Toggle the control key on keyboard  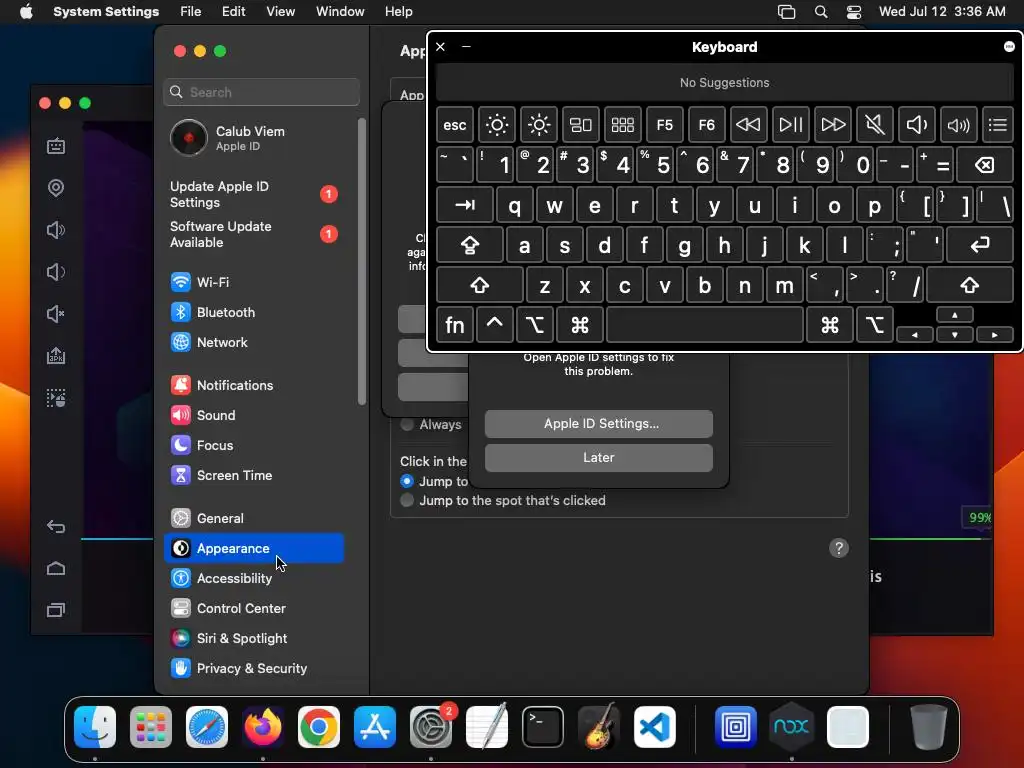click(494, 325)
